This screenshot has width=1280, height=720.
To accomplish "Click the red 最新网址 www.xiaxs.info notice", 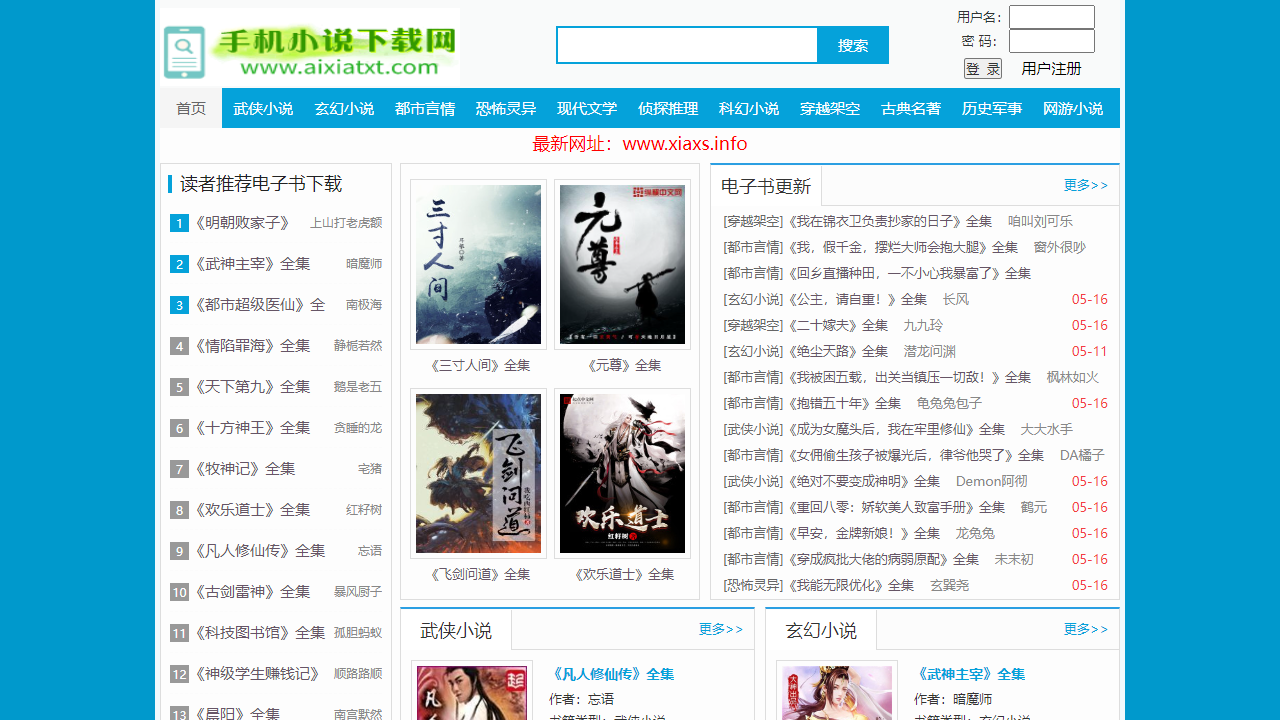I will 640,144.
